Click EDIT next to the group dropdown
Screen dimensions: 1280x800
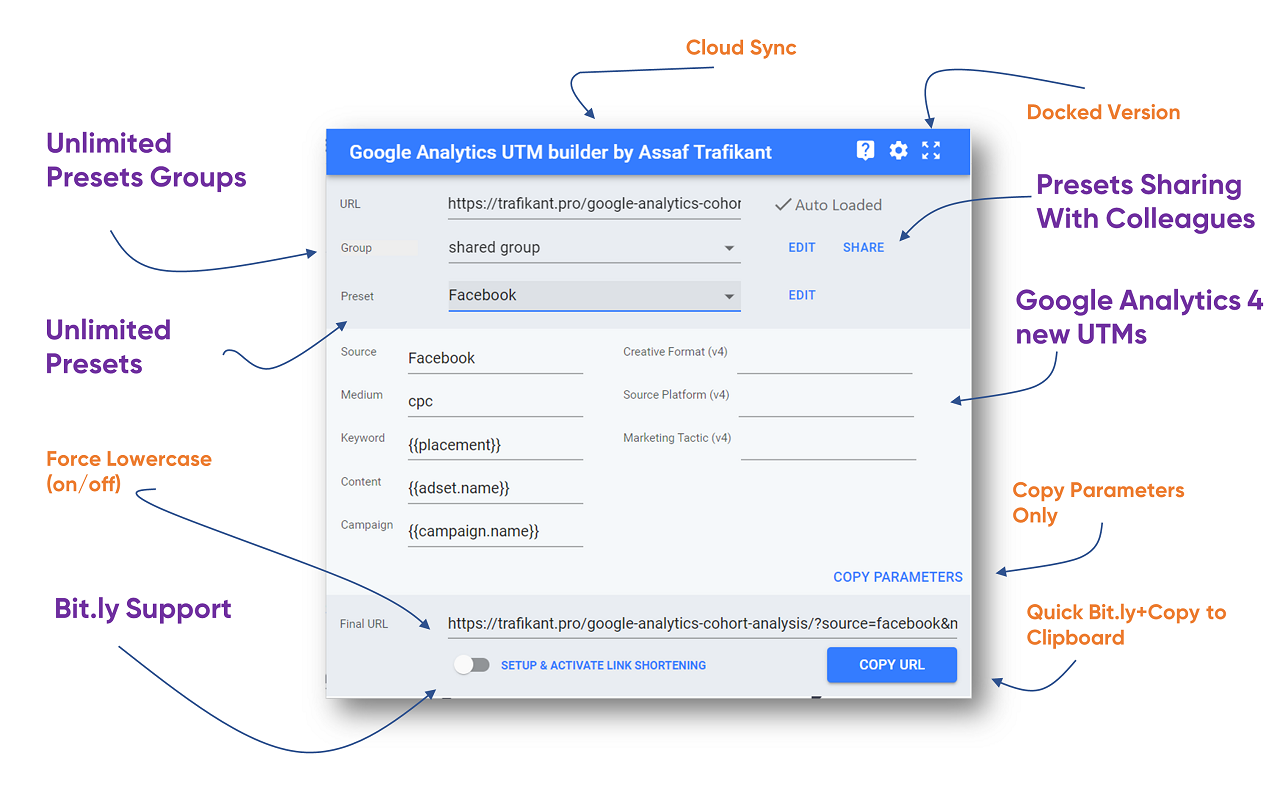[801, 247]
